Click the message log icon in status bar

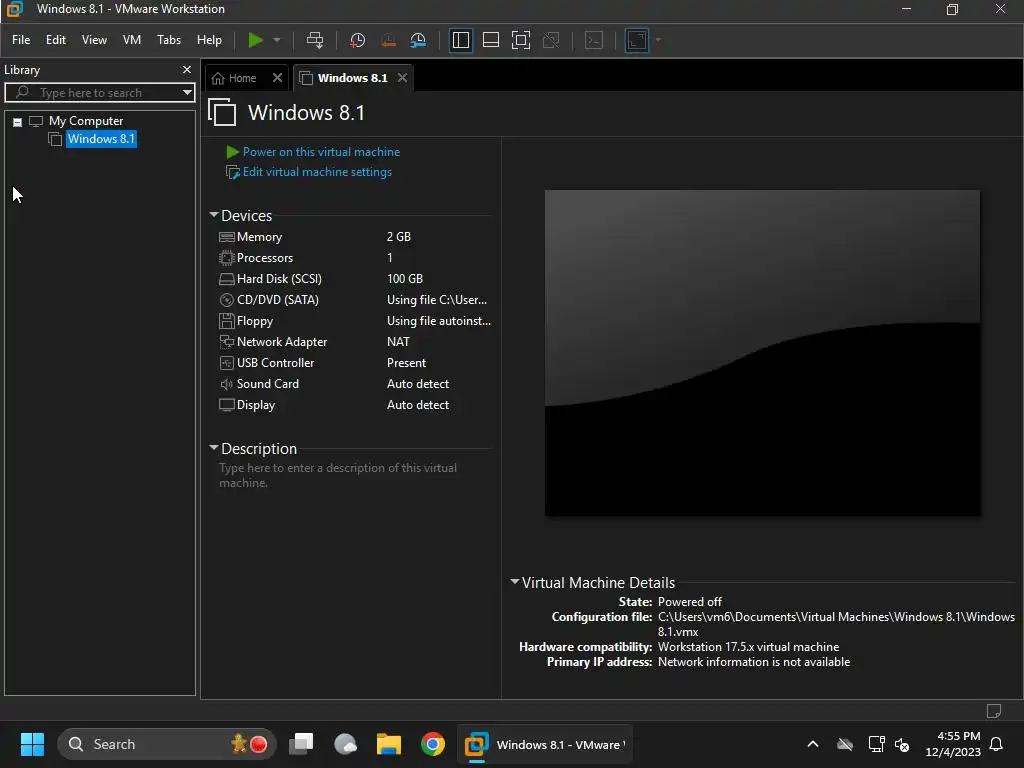point(993,711)
